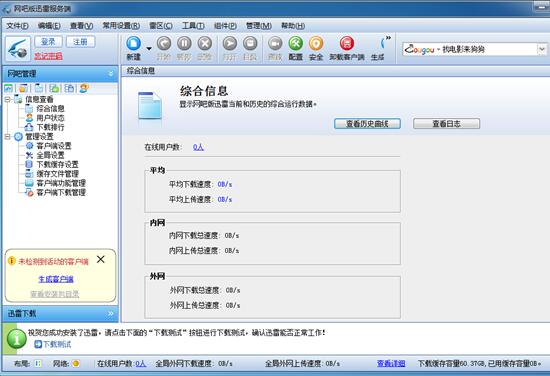This screenshot has width=550, height=376.
Task: Select 全局设置 in the tree
Action: coord(51,155)
